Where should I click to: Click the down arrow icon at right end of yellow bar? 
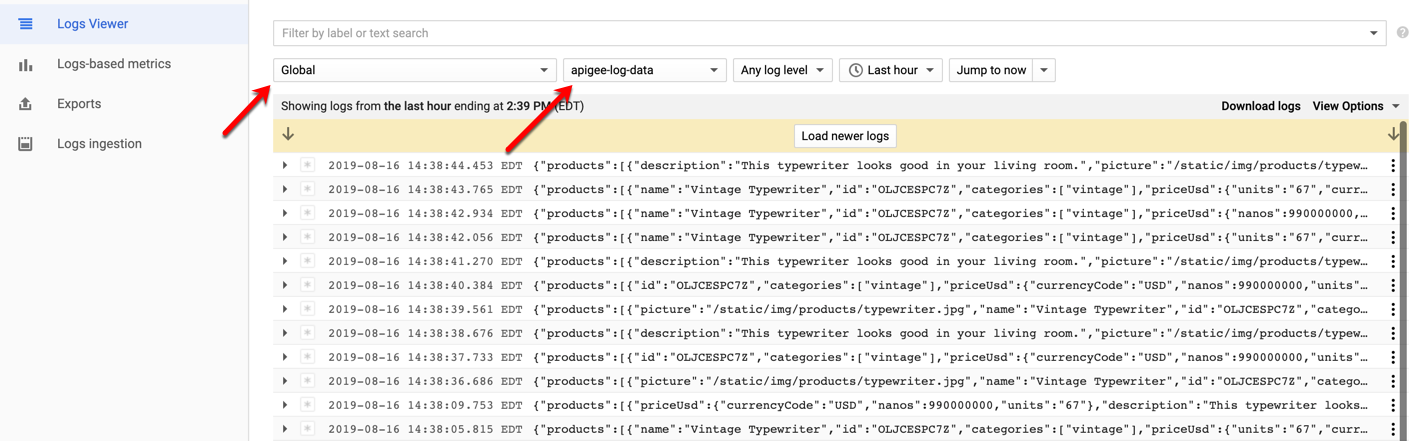click(1393, 134)
